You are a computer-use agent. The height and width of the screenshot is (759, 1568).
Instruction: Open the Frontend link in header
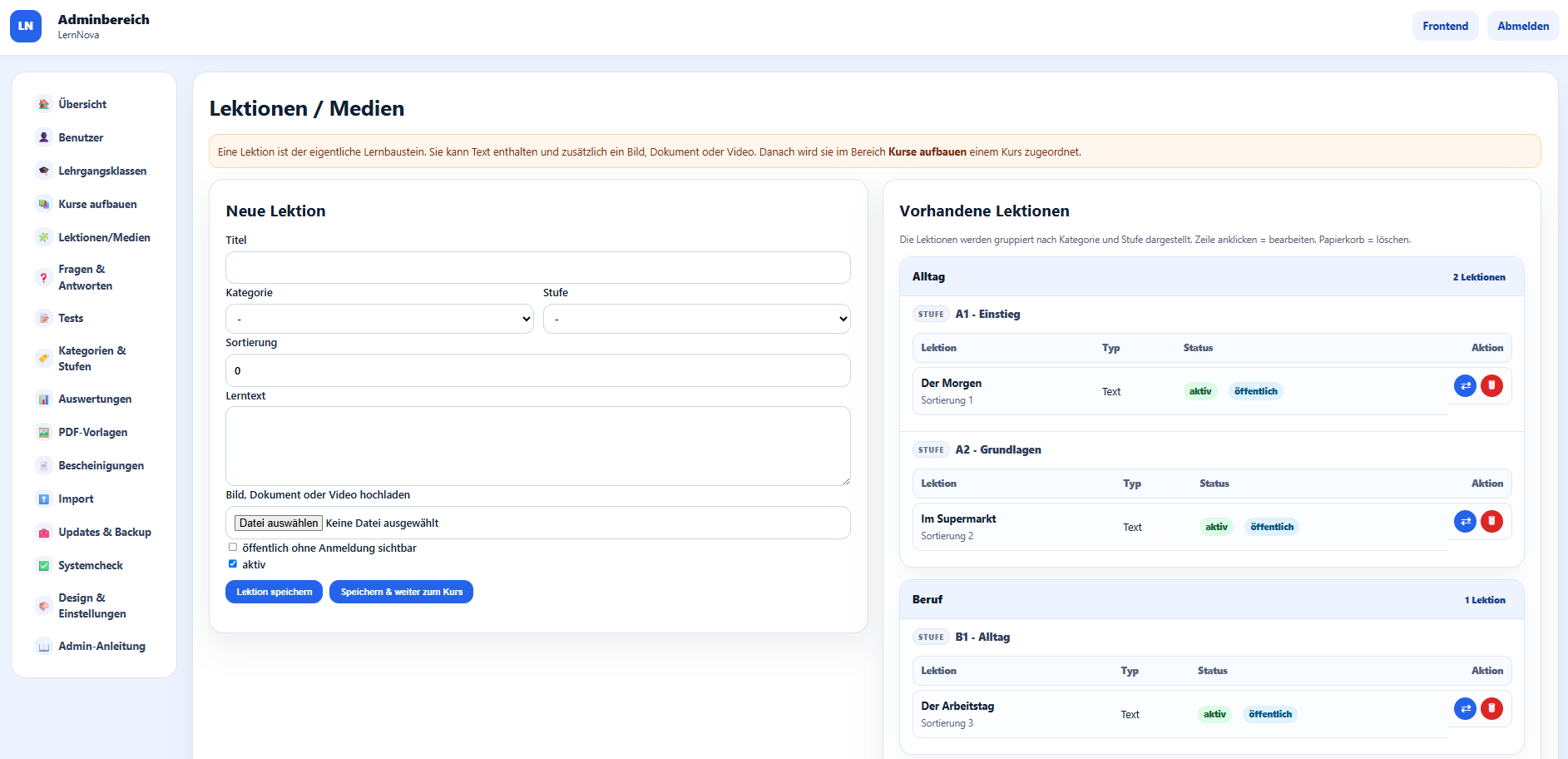(x=1445, y=26)
